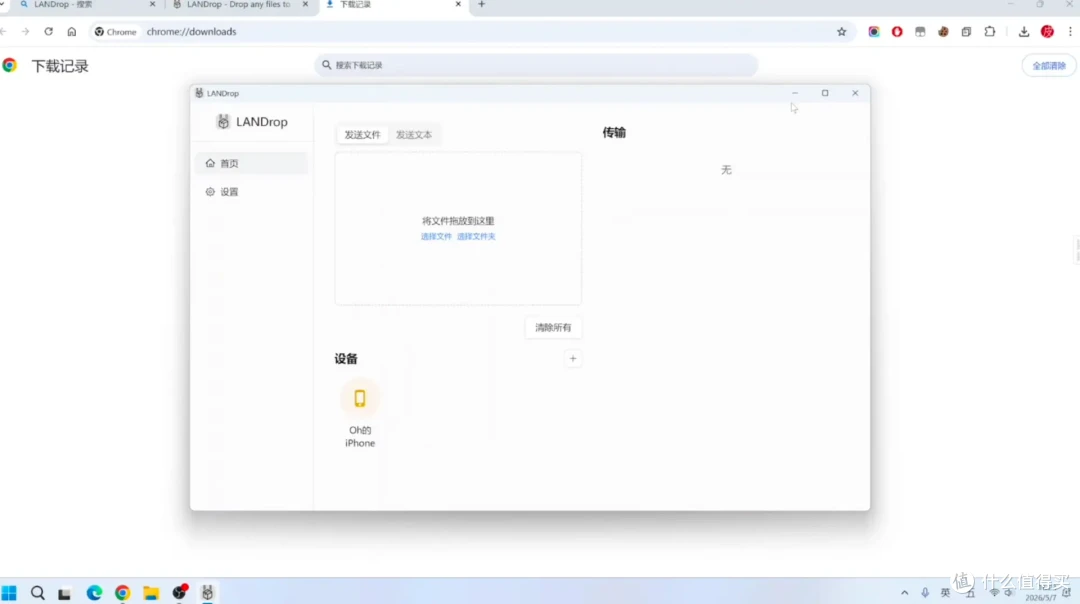Image resolution: width=1080 pixels, height=604 pixels.
Task: Bookmark this page with the star icon
Action: 841,32
